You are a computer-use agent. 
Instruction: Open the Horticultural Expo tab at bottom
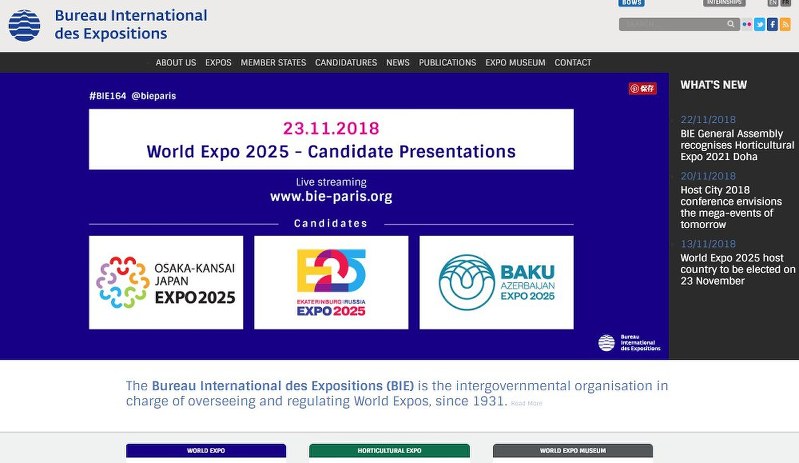pyautogui.click(x=389, y=451)
